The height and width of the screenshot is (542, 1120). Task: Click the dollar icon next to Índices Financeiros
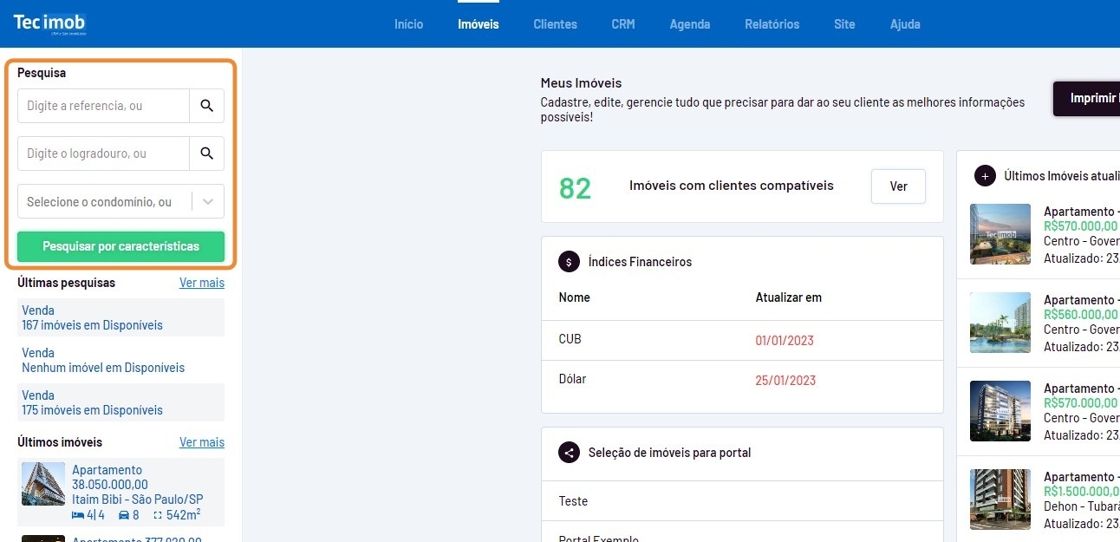click(569, 262)
